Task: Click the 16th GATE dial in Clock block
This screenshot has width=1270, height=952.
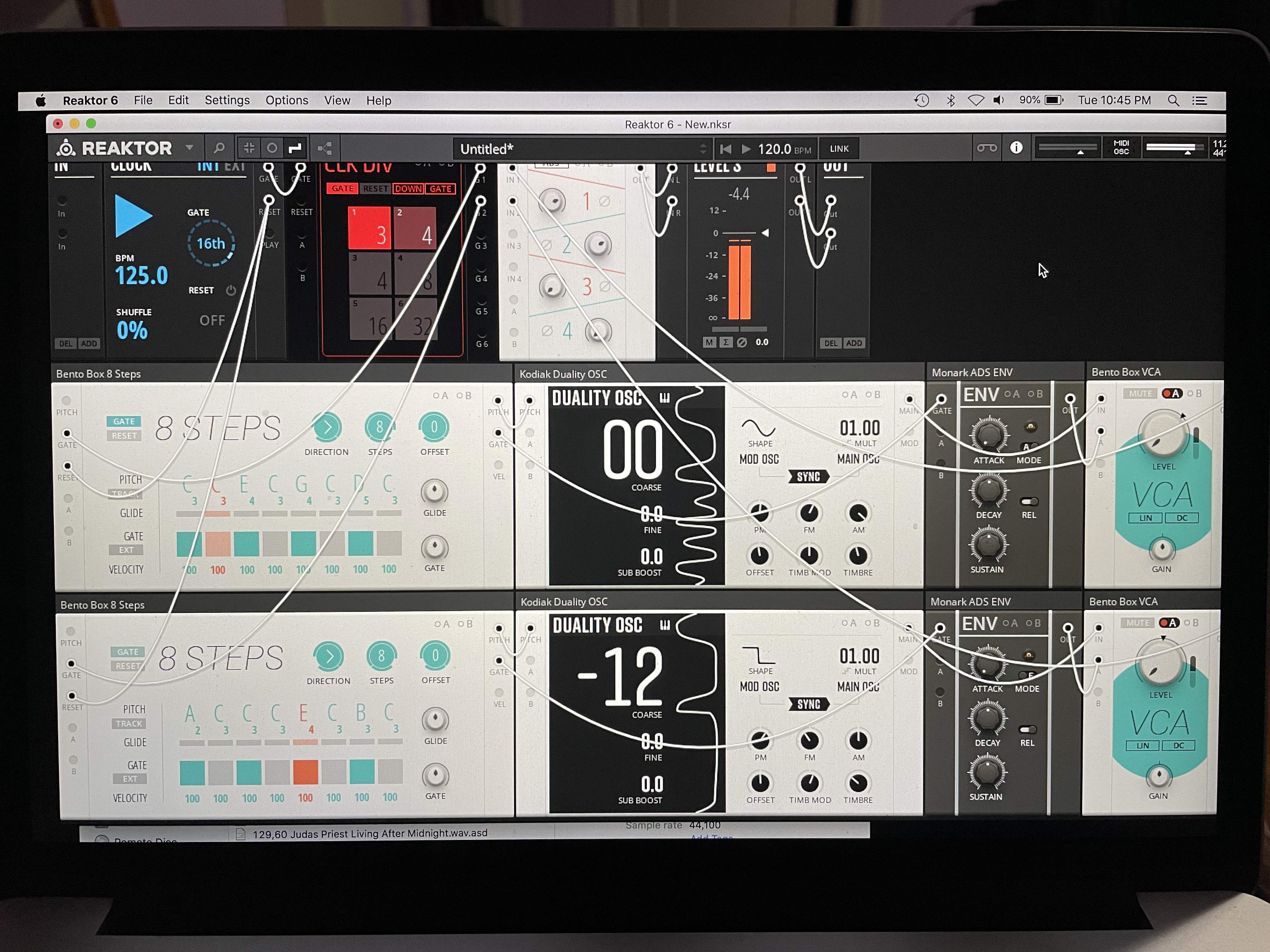Action: pos(211,243)
